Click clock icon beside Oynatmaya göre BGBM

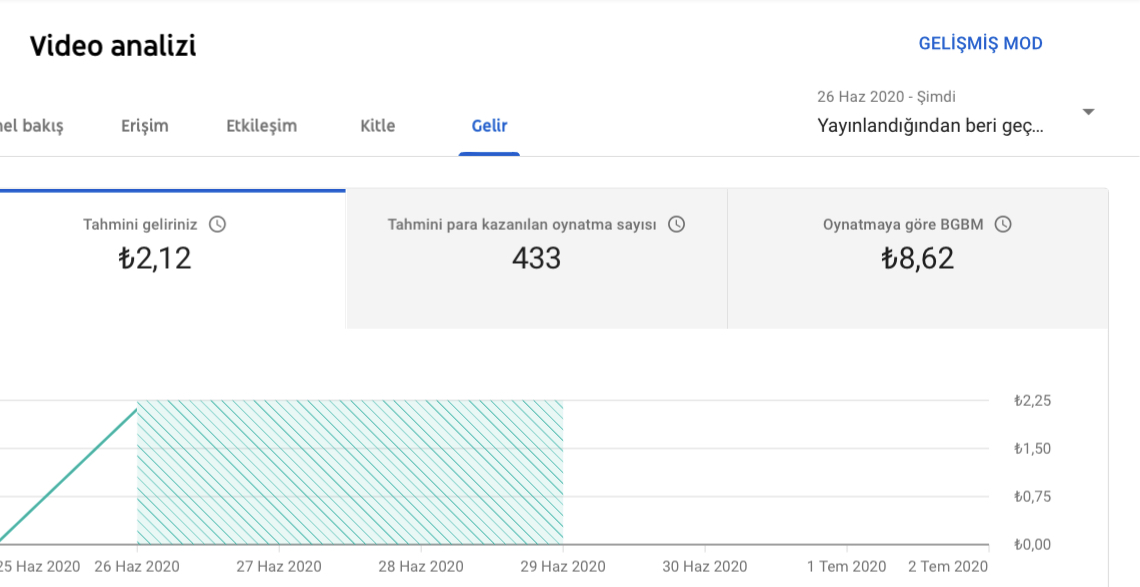(x=1003, y=224)
